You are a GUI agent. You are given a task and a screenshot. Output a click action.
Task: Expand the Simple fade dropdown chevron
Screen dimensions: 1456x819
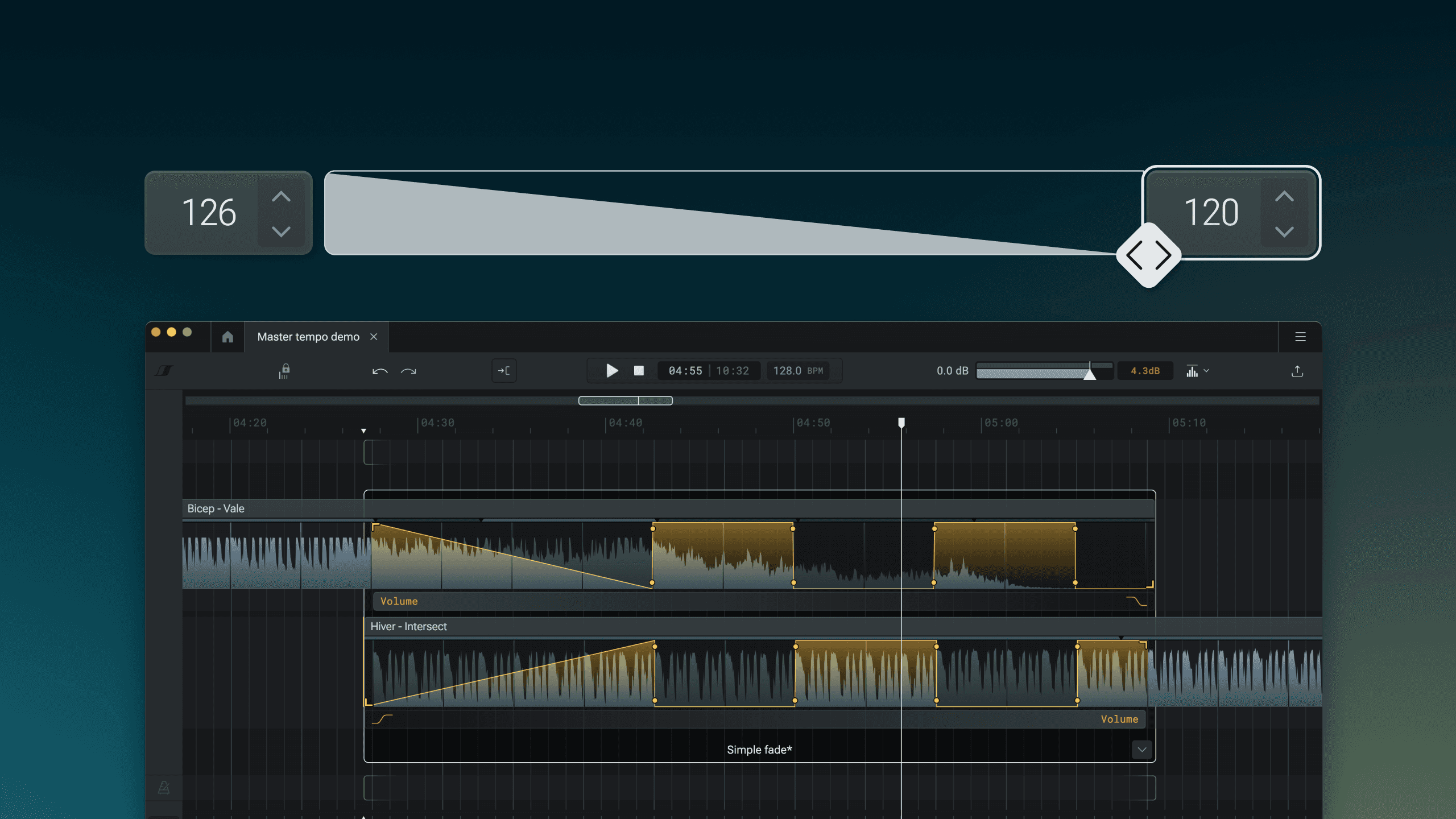click(x=1141, y=750)
